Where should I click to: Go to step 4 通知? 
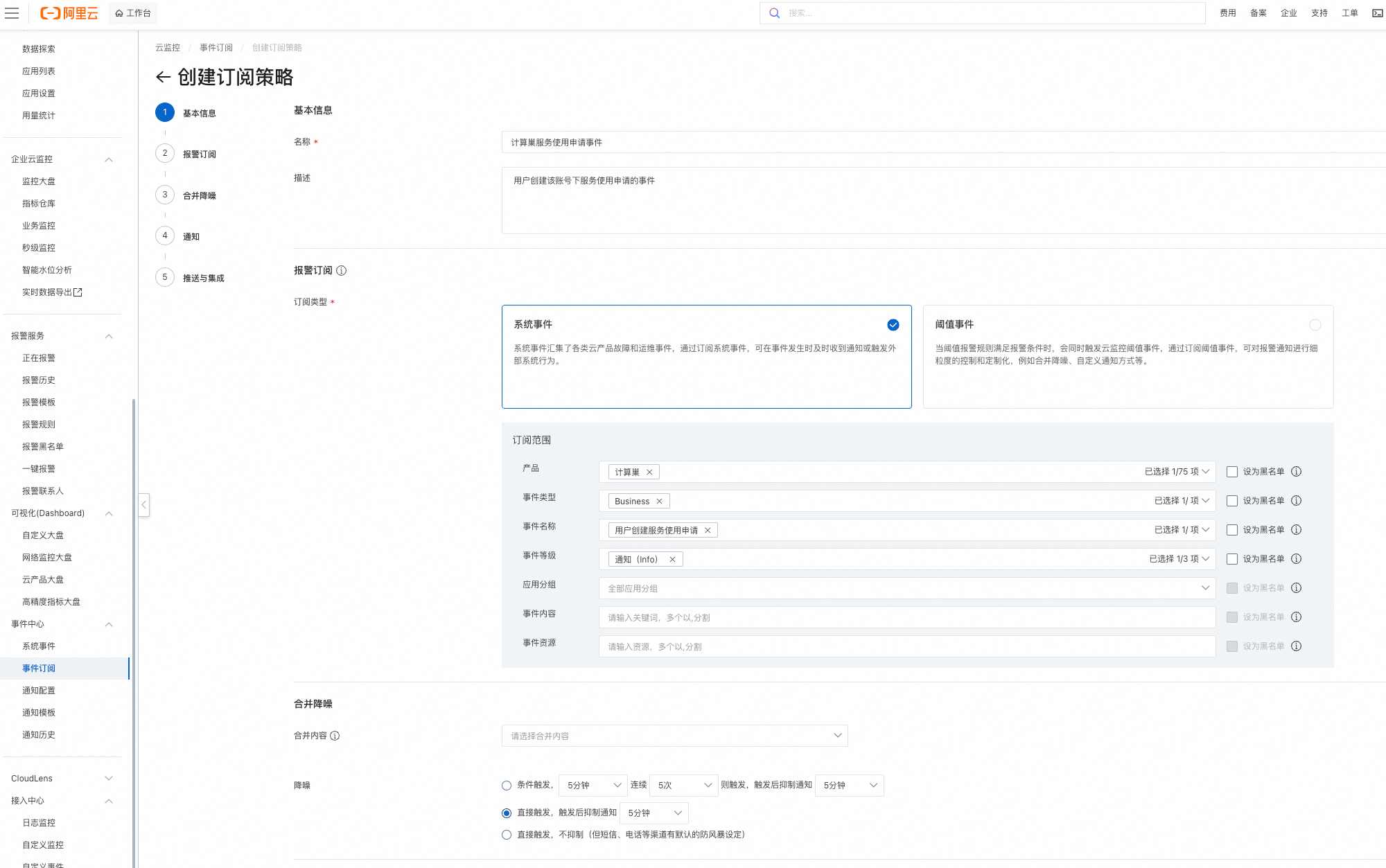(191, 236)
